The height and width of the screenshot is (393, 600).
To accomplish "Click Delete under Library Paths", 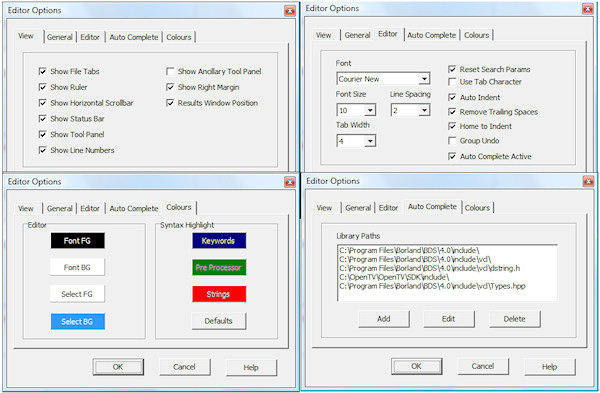I will pos(515,319).
